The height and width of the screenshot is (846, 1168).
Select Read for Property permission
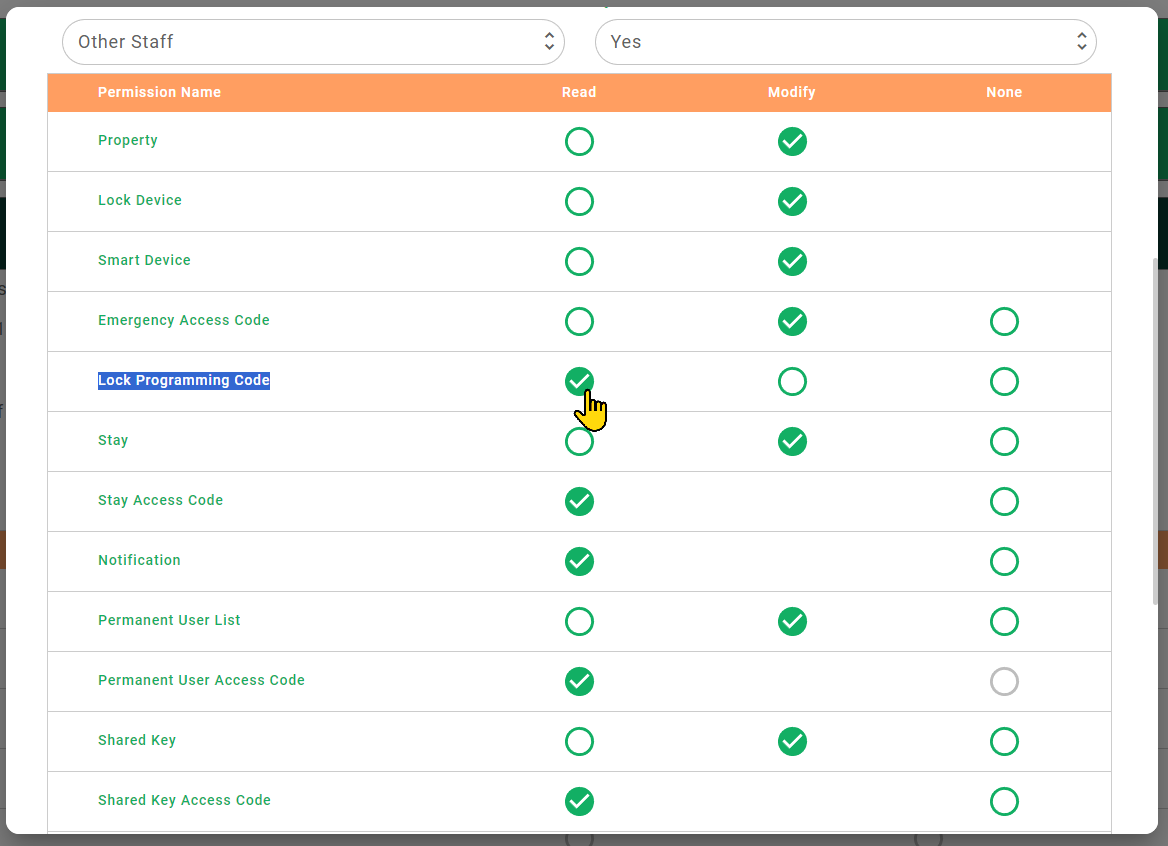(579, 141)
